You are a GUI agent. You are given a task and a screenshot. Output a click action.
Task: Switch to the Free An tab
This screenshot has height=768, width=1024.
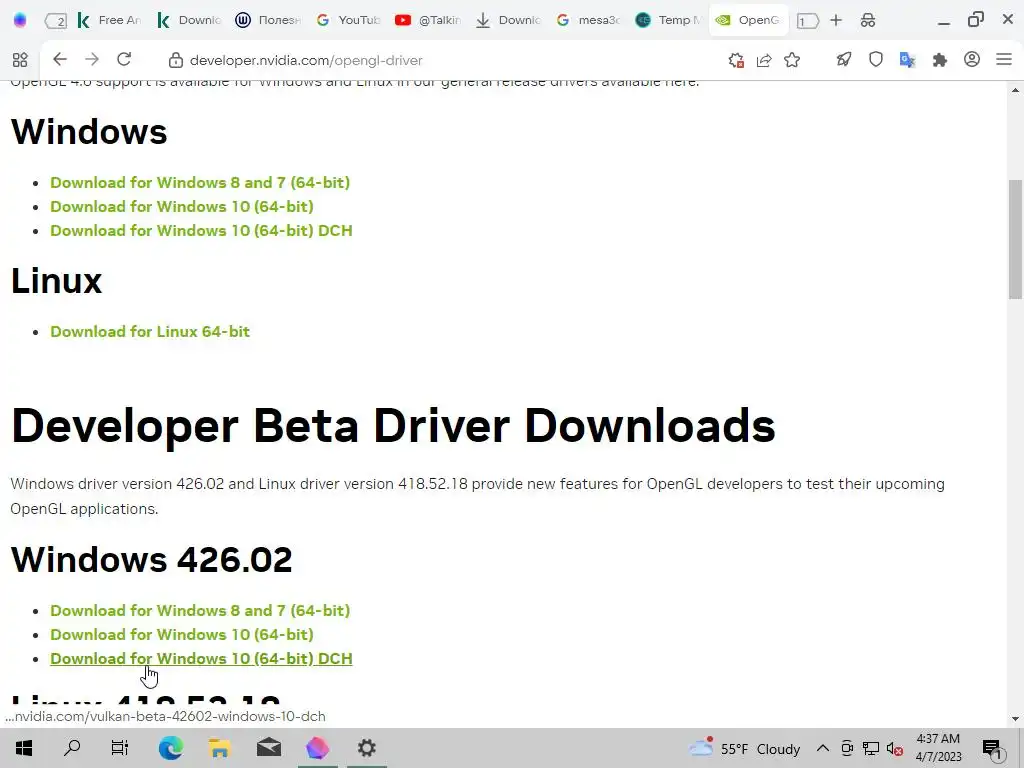pyautogui.click(x=110, y=20)
